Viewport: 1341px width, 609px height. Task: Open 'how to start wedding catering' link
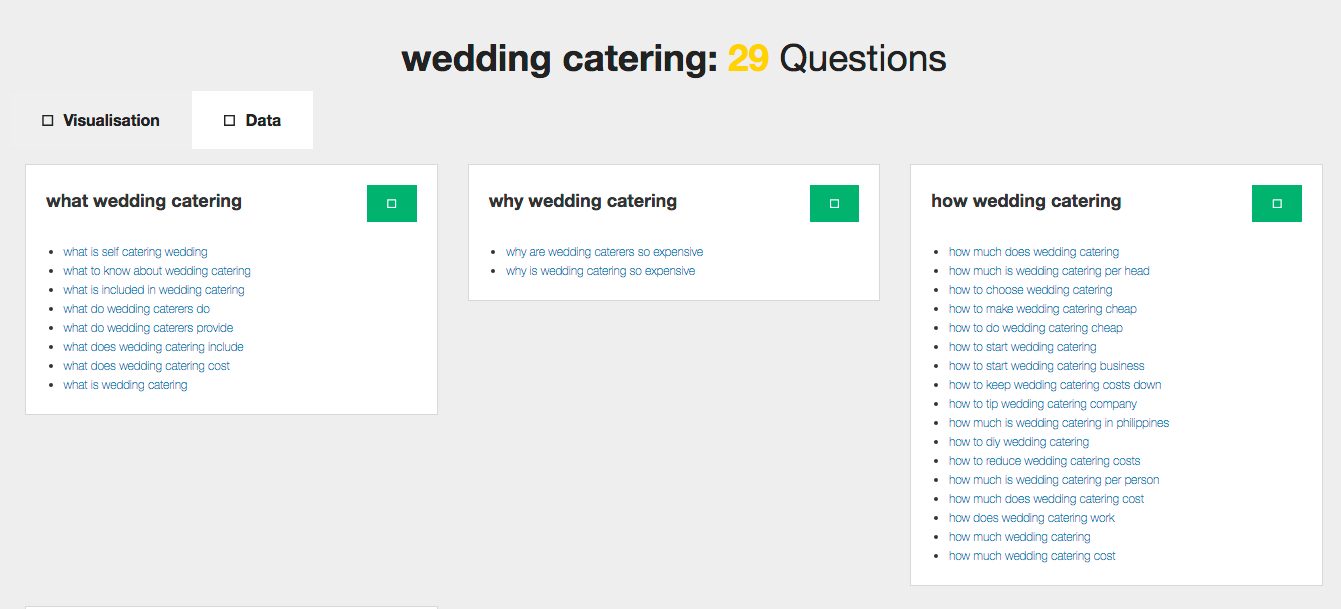1022,347
